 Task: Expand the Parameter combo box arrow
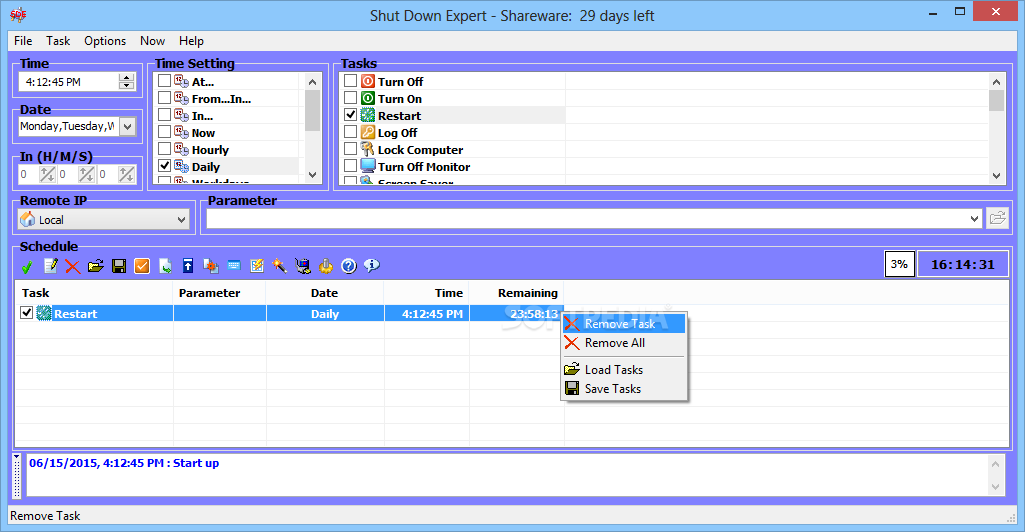coord(974,219)
